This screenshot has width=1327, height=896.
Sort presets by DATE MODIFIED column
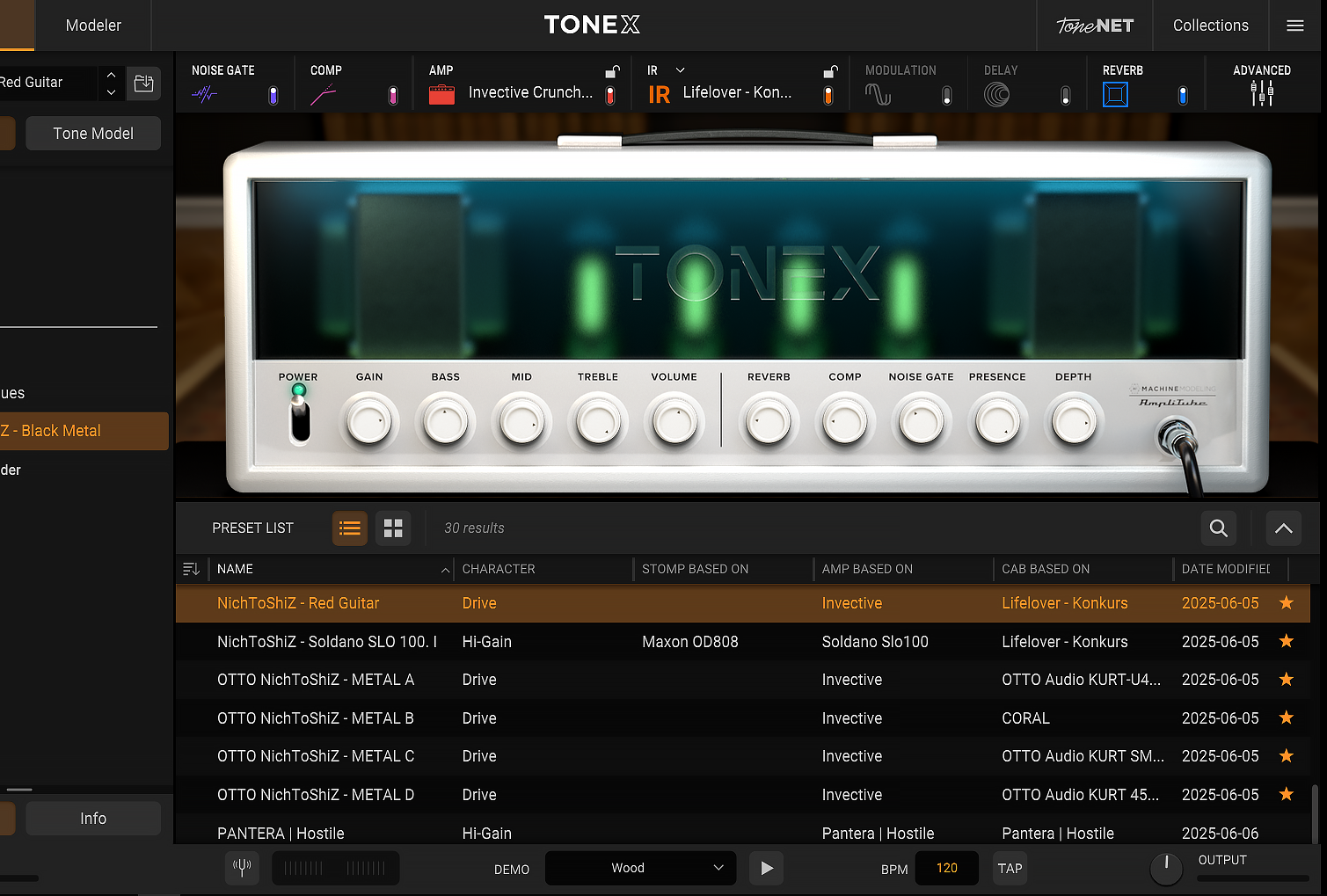click(1229, 569)
